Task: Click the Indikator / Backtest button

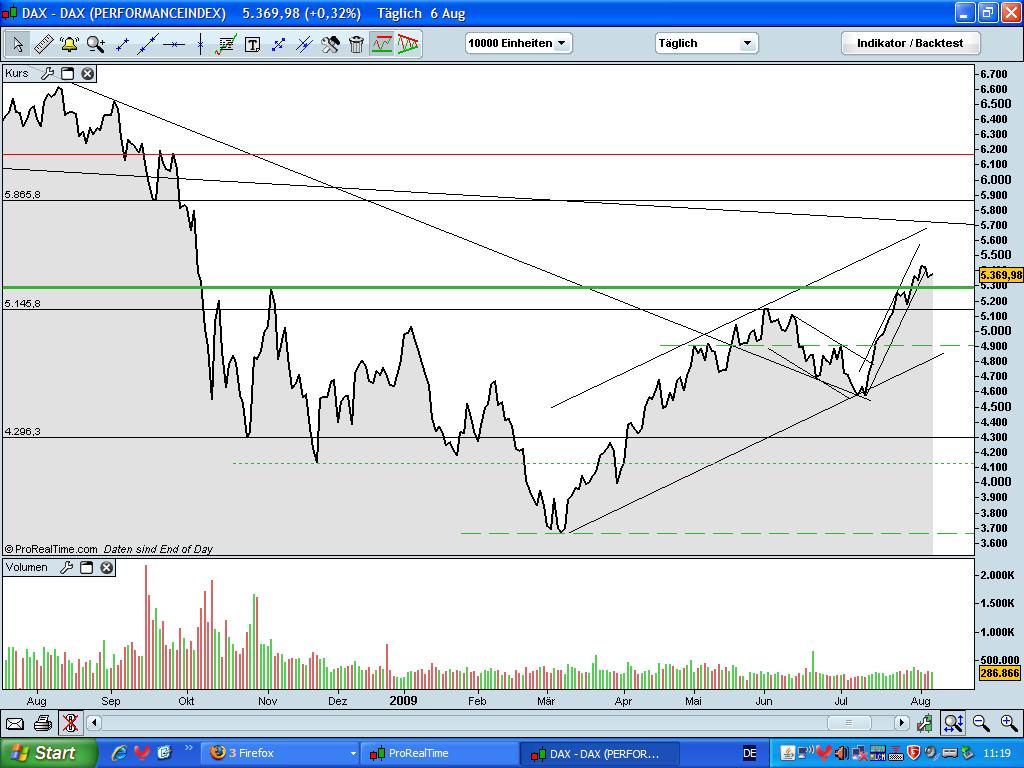Action: [910, 43]
